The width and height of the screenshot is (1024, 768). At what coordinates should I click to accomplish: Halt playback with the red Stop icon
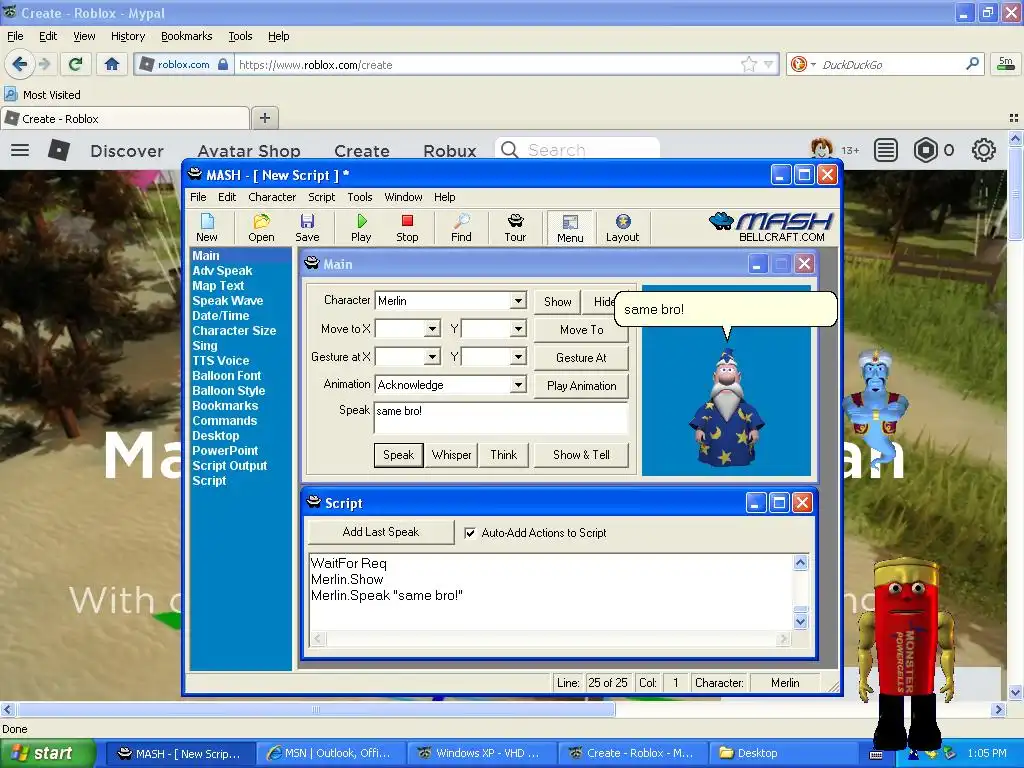407,227
